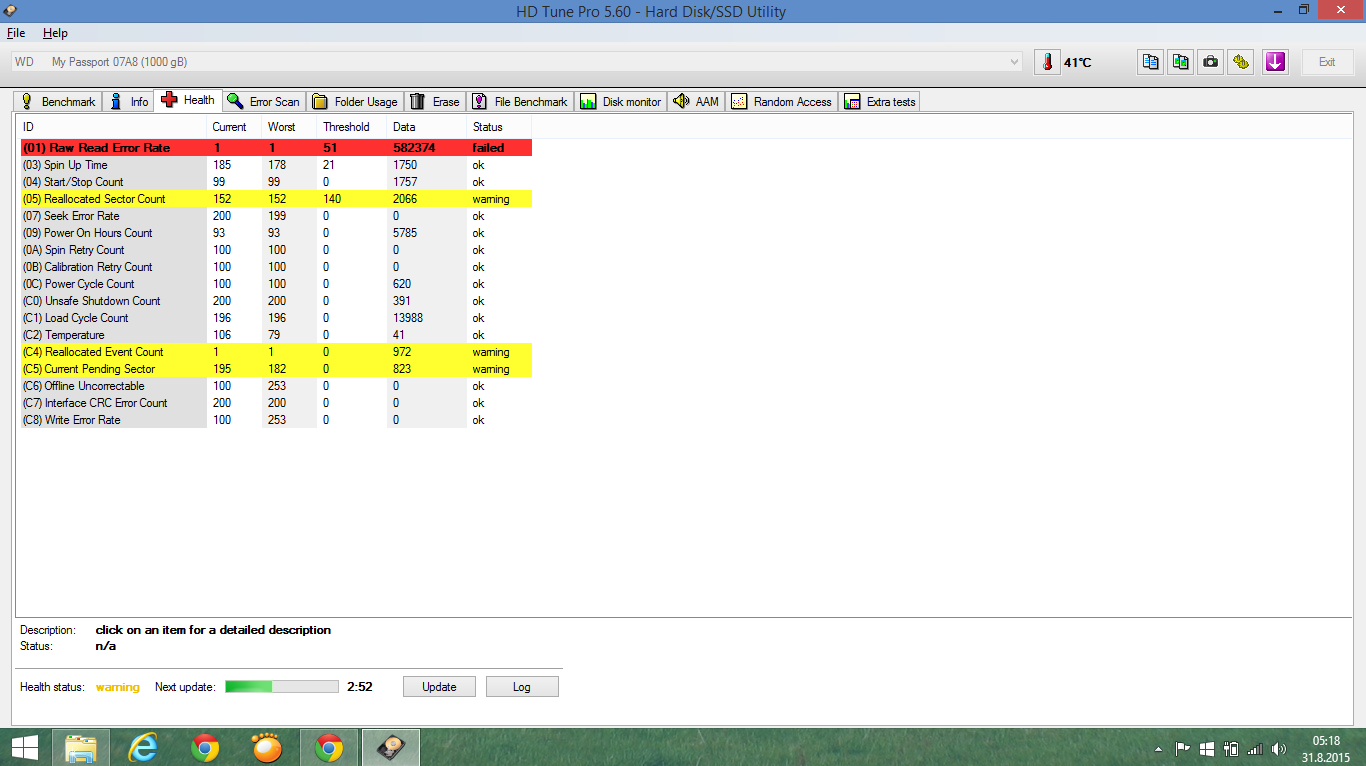The image size is (1366, 766).
Task: Open the options gear icon
Action: tap(1241, 62)
